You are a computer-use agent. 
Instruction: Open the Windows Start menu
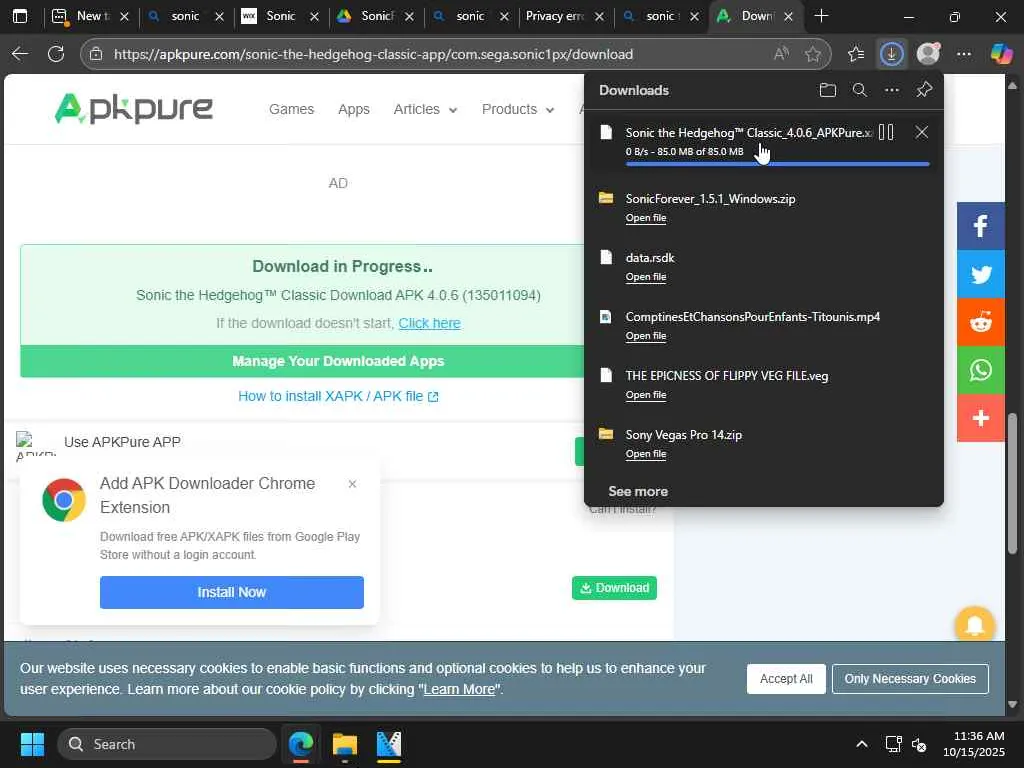click(32, 744)
